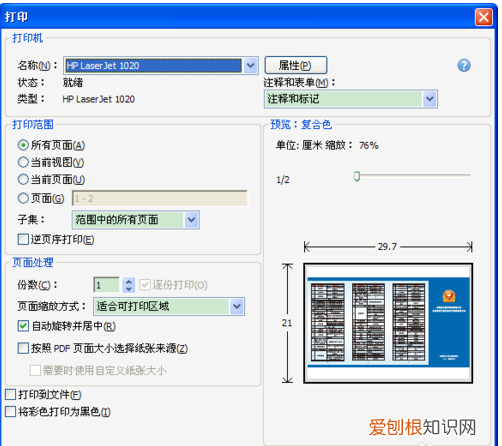This screenshot has width=502, height=446.
Task: Decrease copies with the stepper down arrow
Action: (x=129, y=289)
